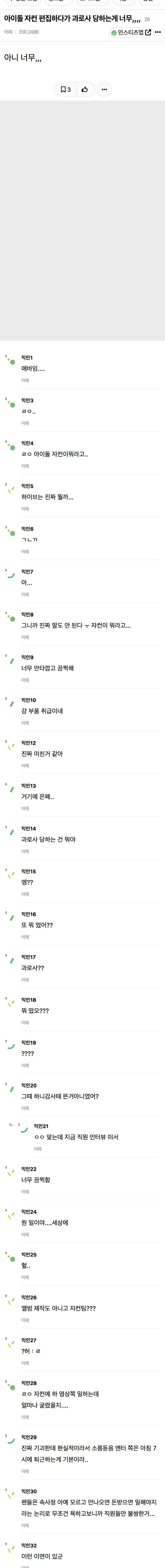This screenshot has height=1568, width=165.
Task: Select the 익인20 username
Action: coord(29,1085)
